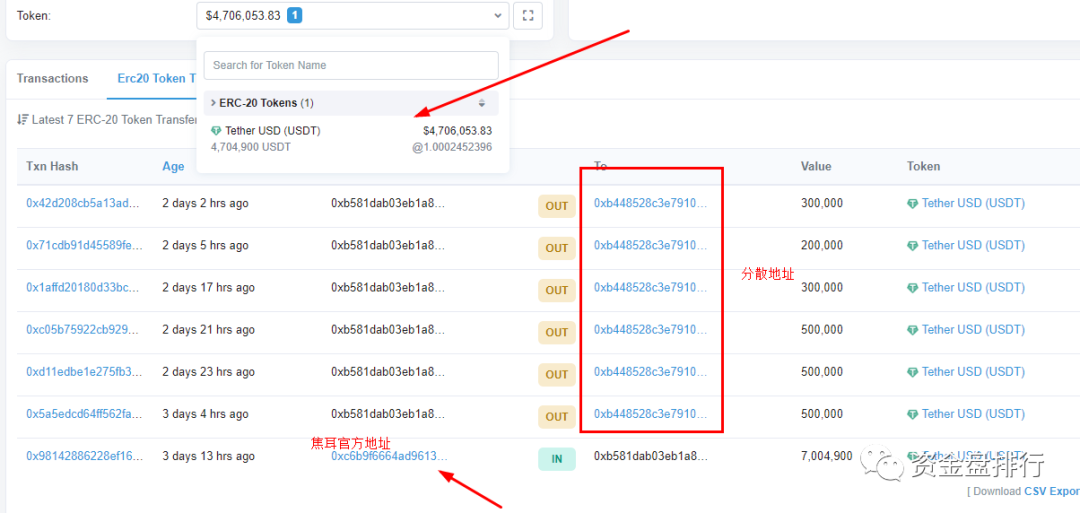
Task: Open recipient address in the 300,000 row 2 hrs ago
Action: click(651, 203)
